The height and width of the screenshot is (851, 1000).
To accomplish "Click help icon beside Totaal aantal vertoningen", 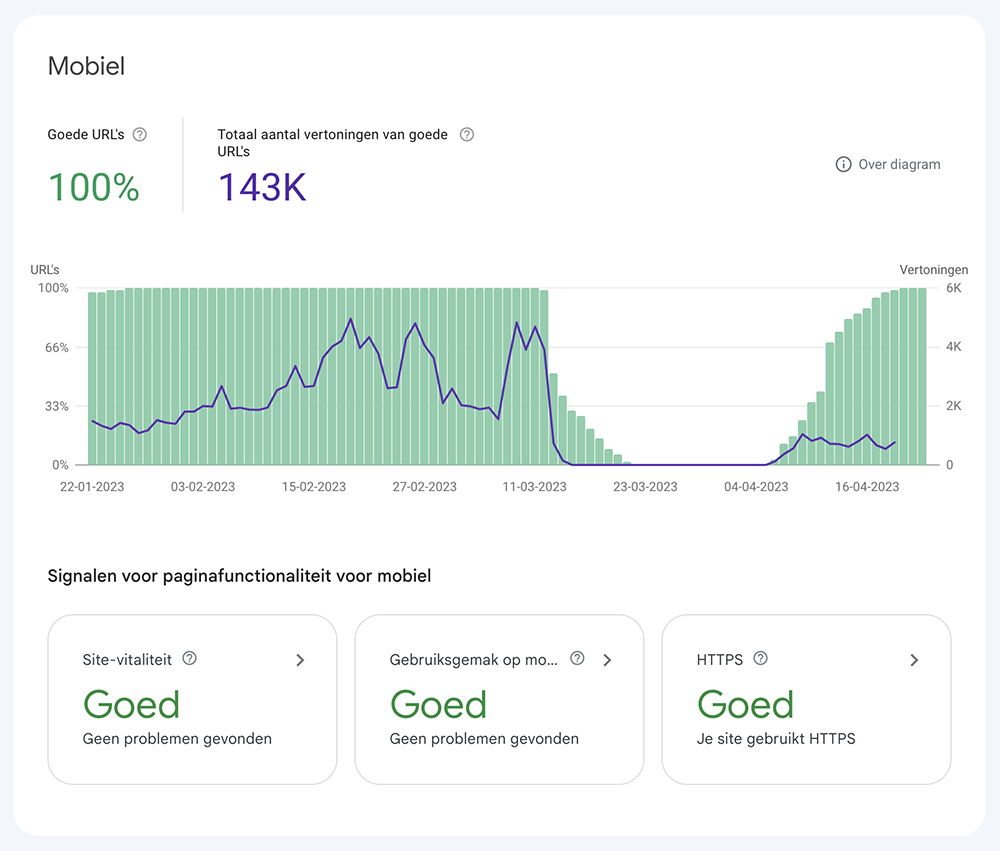I will pos(467,135).
